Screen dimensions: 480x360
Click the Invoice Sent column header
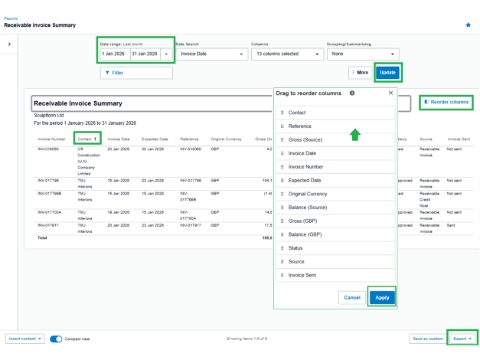(459, 139)
